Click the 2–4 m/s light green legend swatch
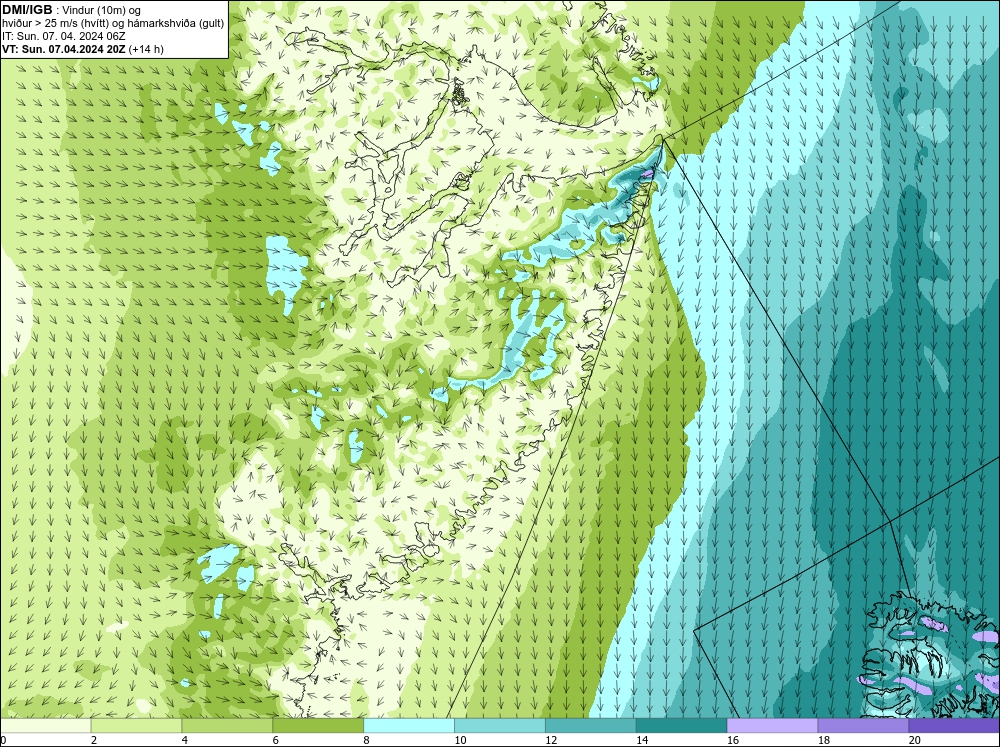The height and width of the screenshot is (747, 1000). point(136,725)
